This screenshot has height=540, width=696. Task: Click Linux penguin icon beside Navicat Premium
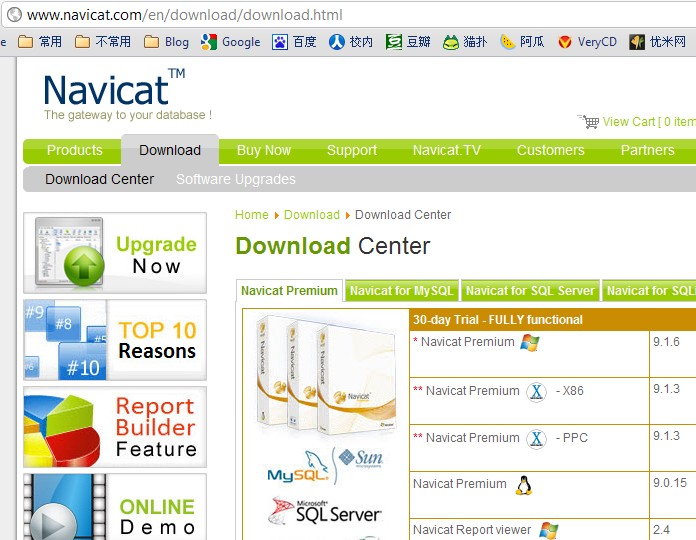point(524,485)
